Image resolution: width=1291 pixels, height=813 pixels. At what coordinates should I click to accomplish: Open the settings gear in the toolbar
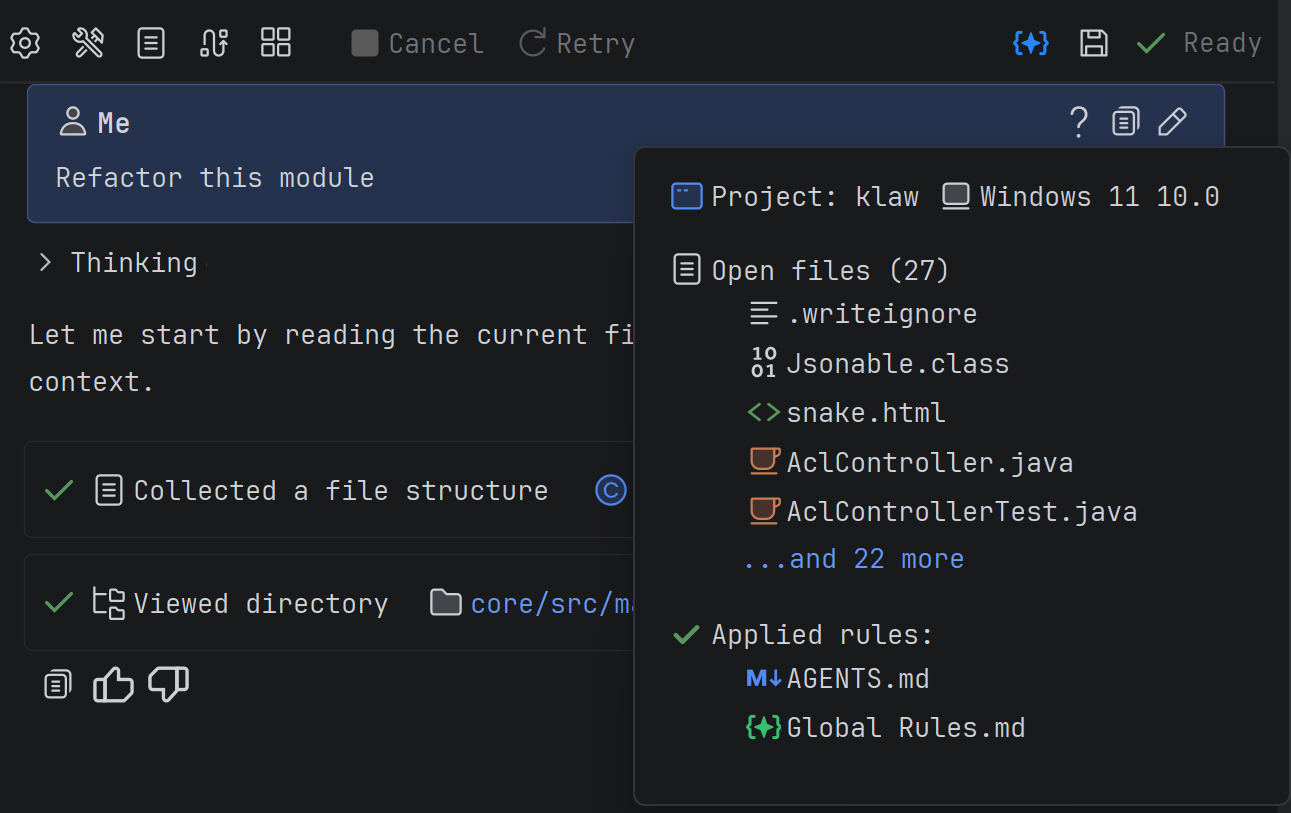24,42
